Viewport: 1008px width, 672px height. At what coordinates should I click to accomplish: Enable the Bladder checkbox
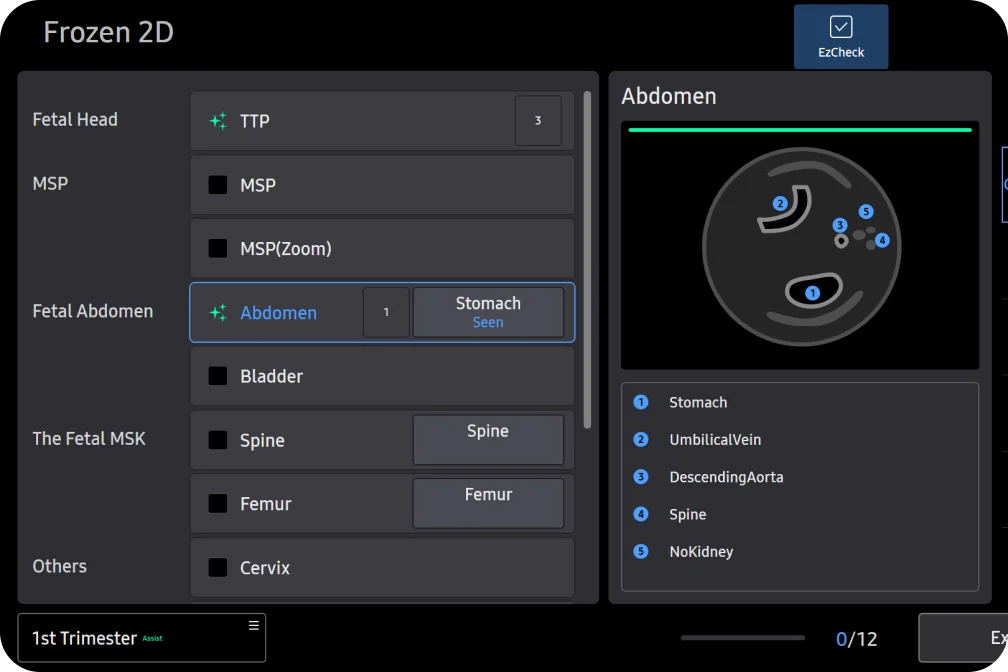tap(217, 376)
